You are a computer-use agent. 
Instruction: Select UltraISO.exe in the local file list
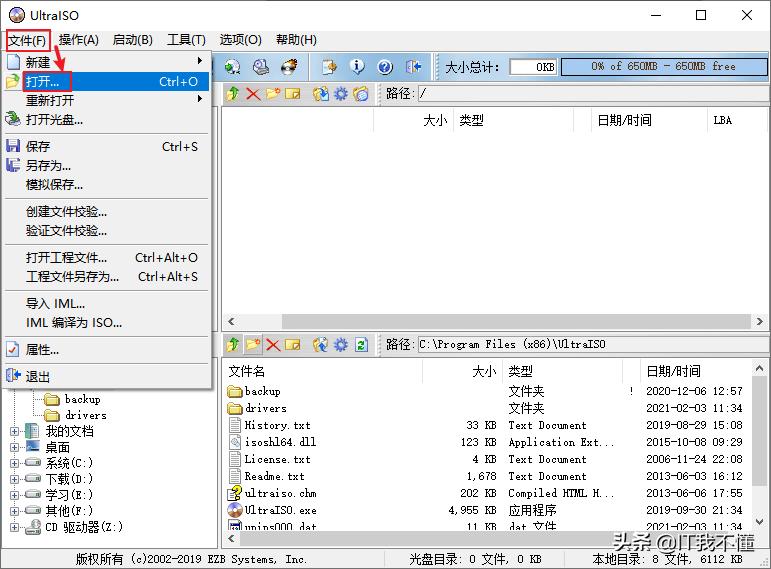[281, 510]
